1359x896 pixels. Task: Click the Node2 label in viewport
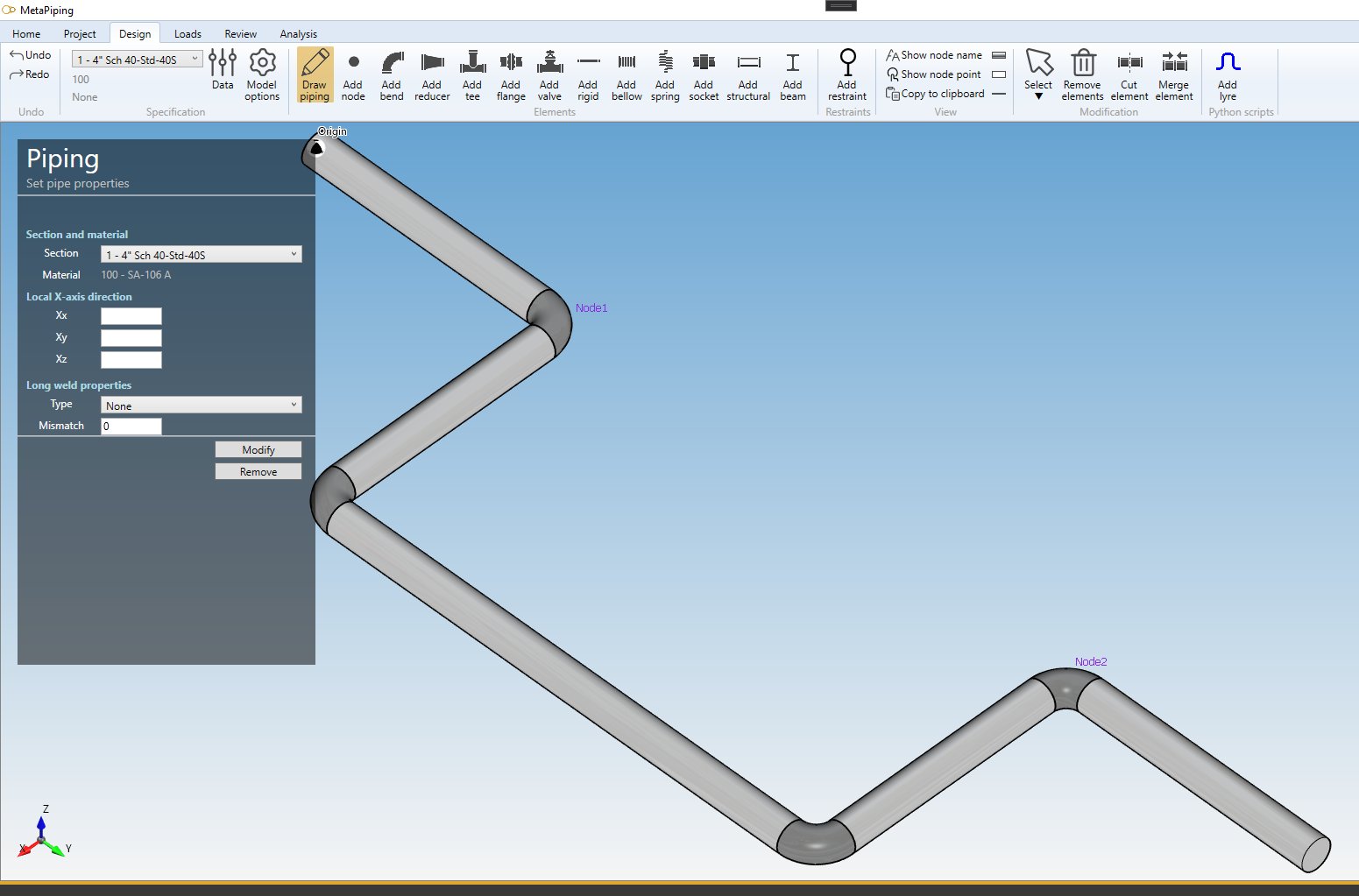[x=1091, y=662]
